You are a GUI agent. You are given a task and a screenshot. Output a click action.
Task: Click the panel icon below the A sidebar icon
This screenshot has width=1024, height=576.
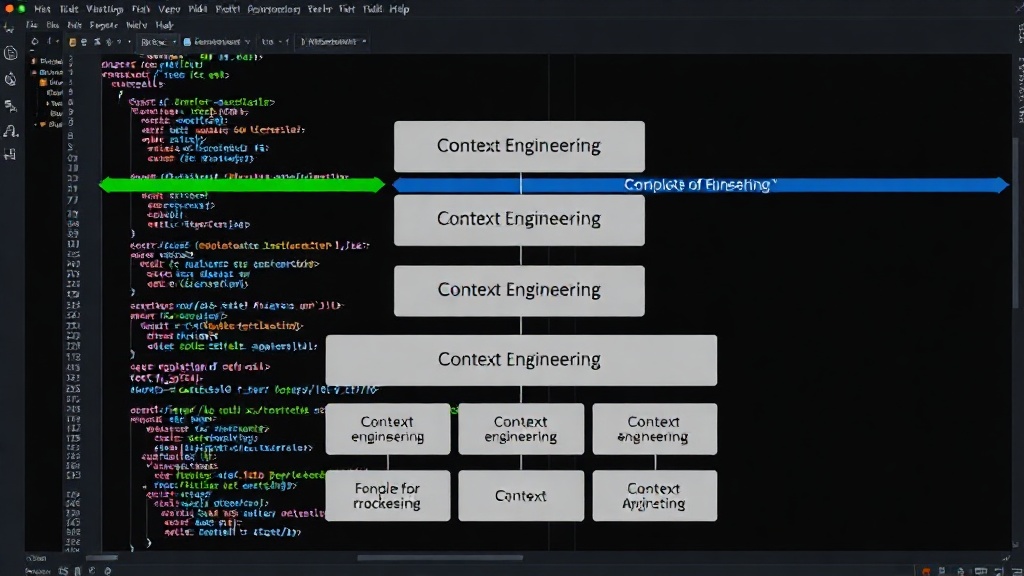(x=10, y=154)
